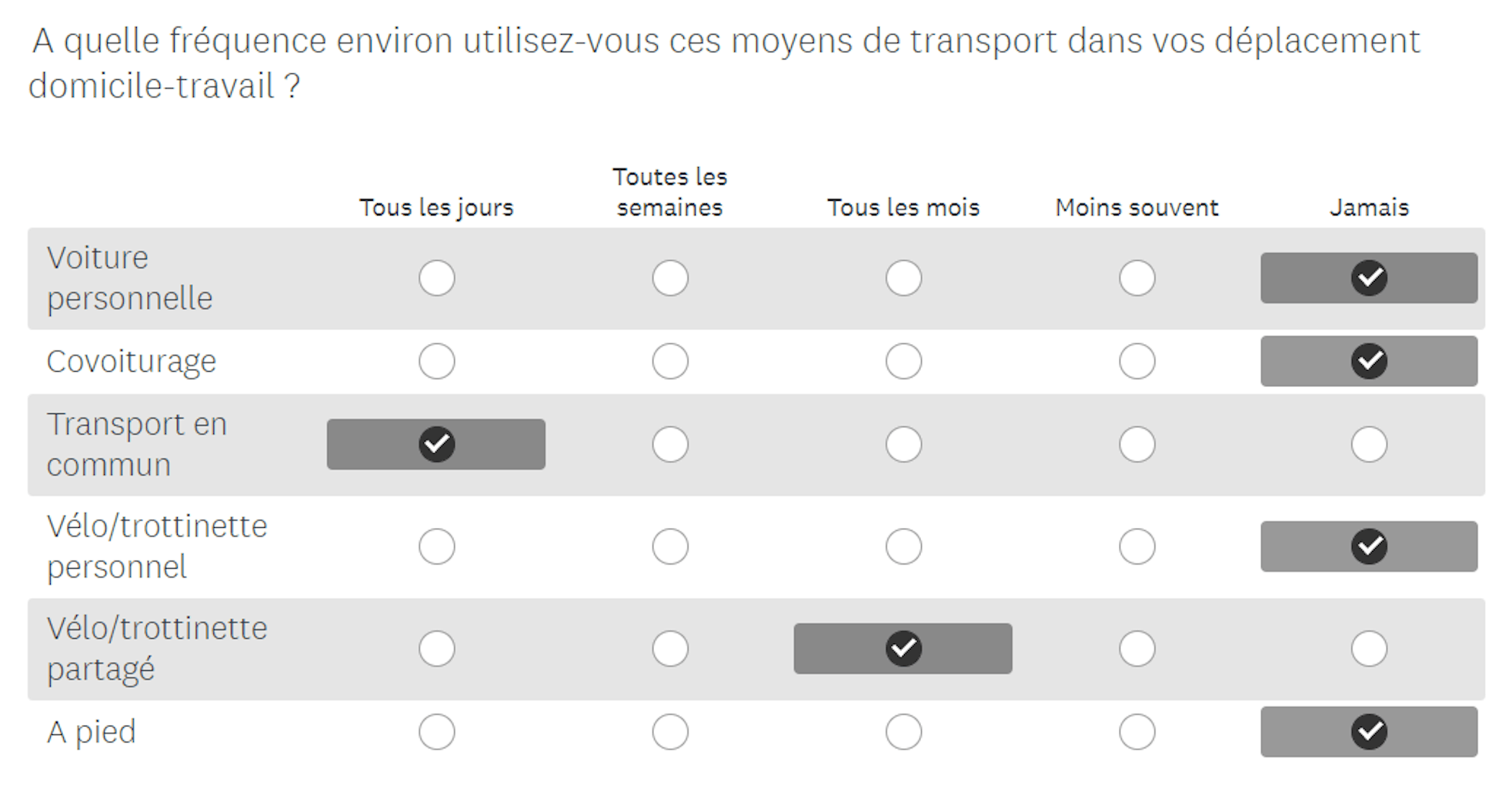Choose Moins souvent for A pied
This screenshot has width=1512, height=788.
click(1137, 731)
